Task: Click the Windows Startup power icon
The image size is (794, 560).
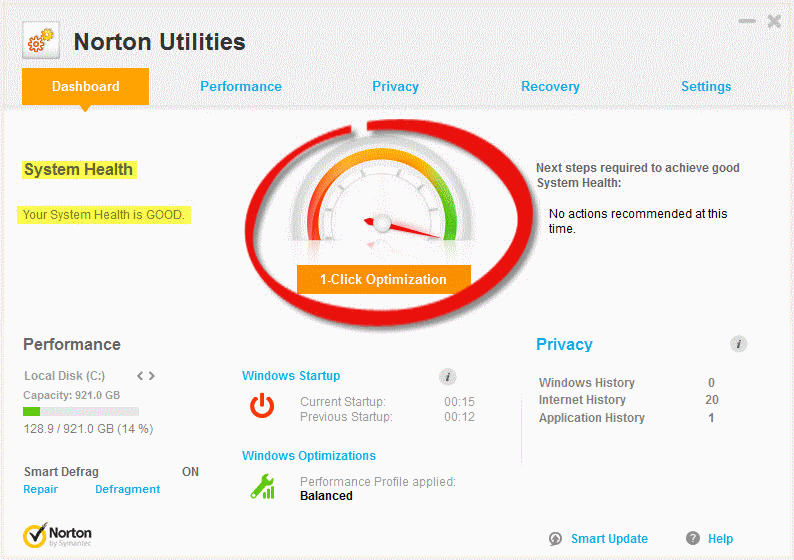Action: 262,405
